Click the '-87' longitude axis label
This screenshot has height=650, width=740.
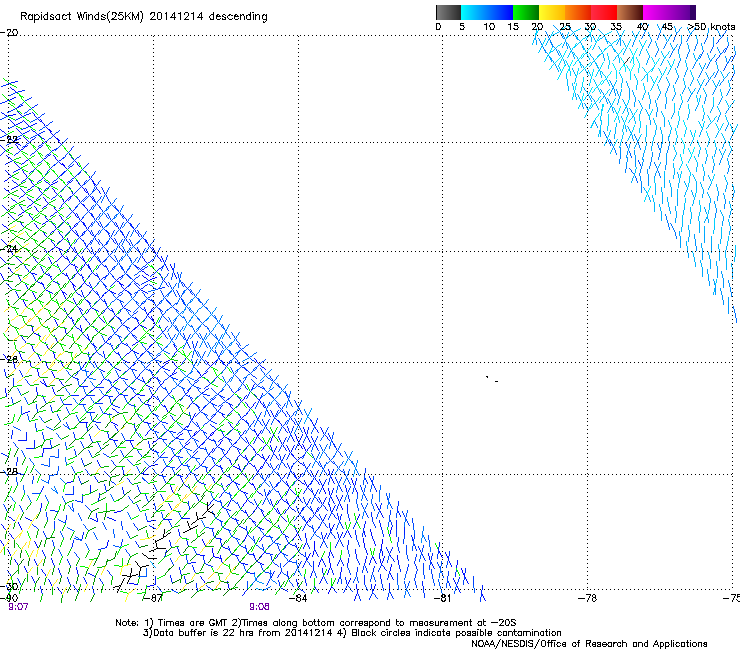(153, 598)
